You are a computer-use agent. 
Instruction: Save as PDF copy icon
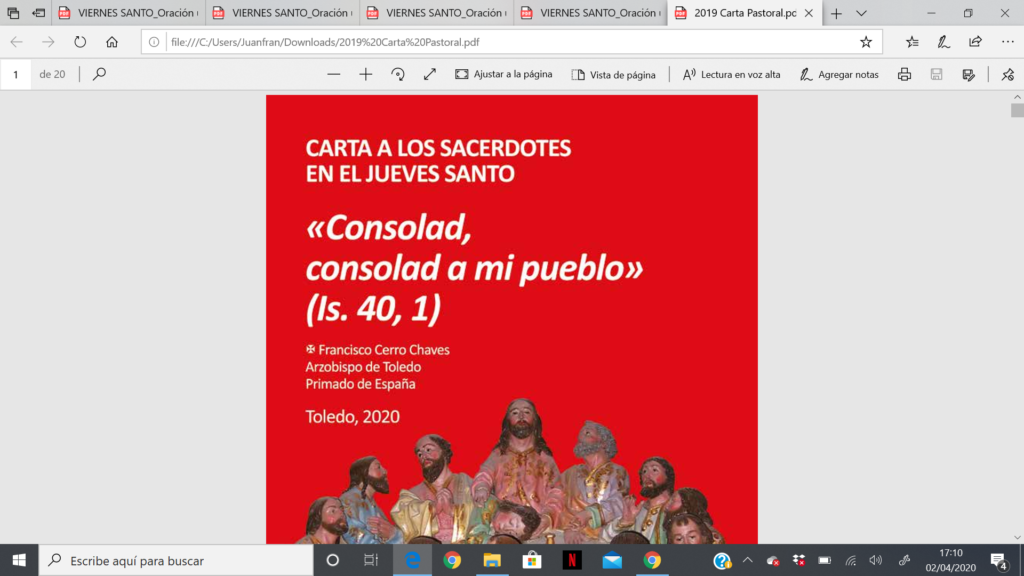click(x=968, y=74)
